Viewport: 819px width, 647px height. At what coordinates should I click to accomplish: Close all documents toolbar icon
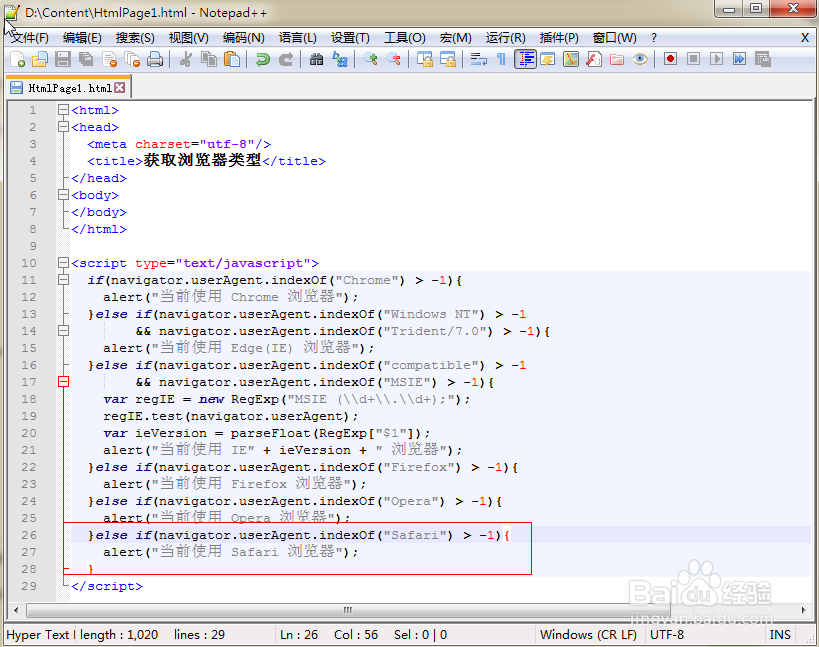tap(132, 60)
